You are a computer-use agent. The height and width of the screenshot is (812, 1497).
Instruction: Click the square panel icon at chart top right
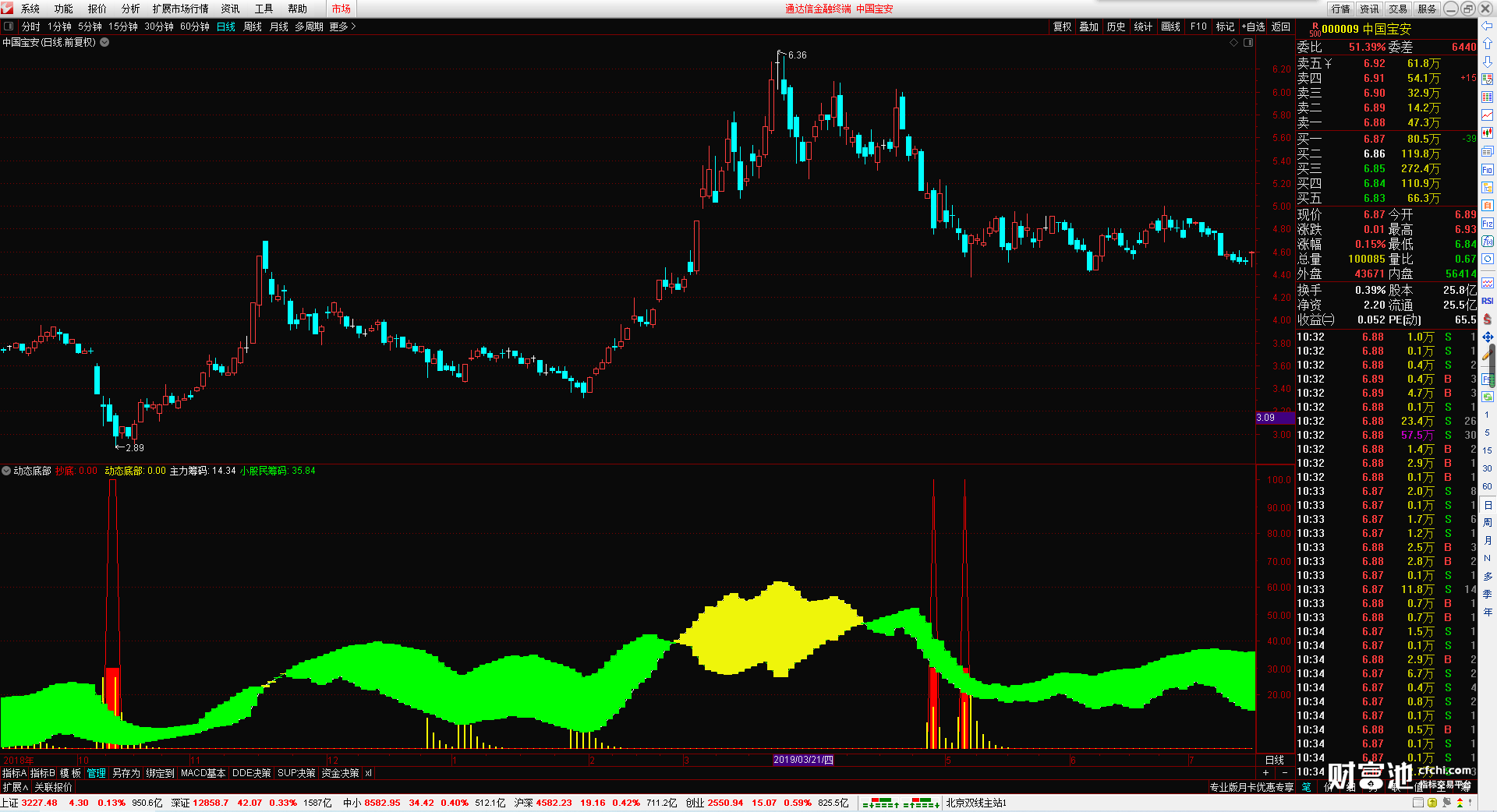(1248, 42)
